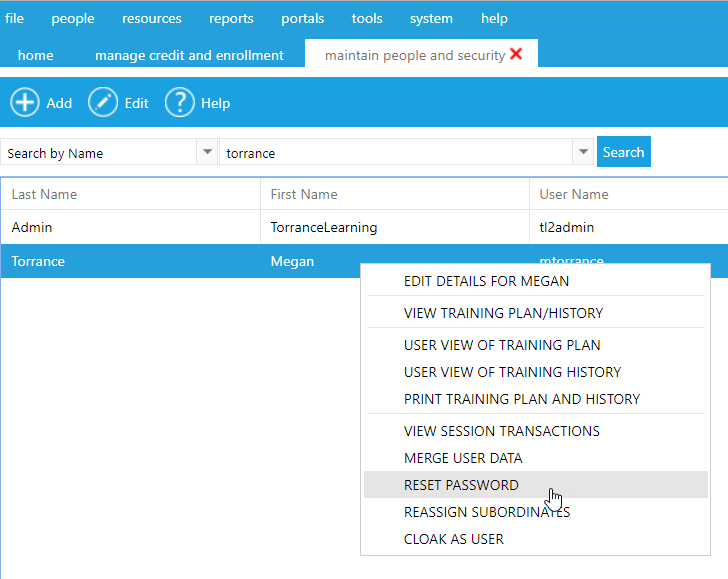
Task: Click the Add plus icon
Action: [x=25, y=102]
